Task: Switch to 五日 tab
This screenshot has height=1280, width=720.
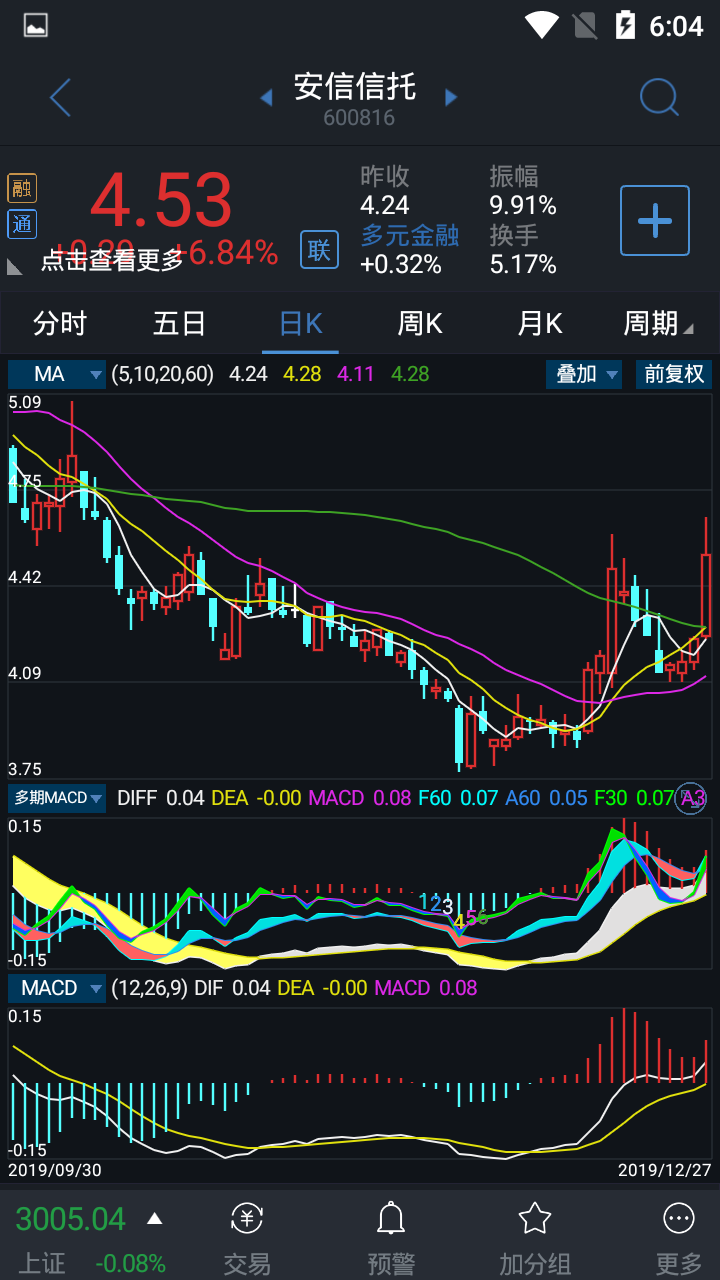Action: tap(180, 324)
